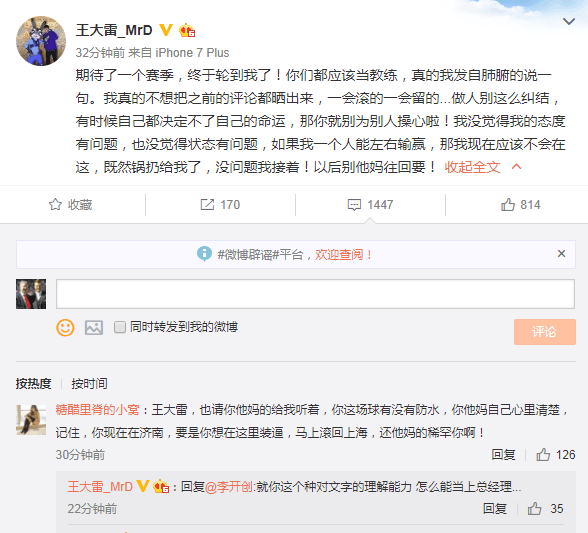
Task: Open the 欢迎查阅 link
Action: coord(343,255)
